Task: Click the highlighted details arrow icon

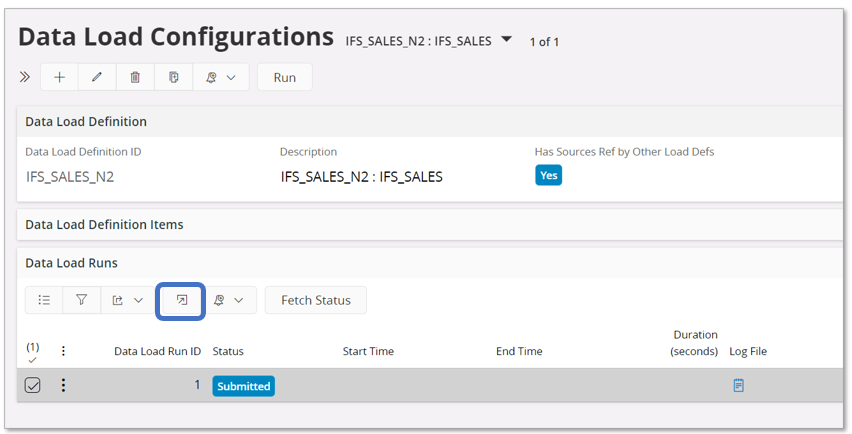Action: pyautogui.click(x=181, y=300)
